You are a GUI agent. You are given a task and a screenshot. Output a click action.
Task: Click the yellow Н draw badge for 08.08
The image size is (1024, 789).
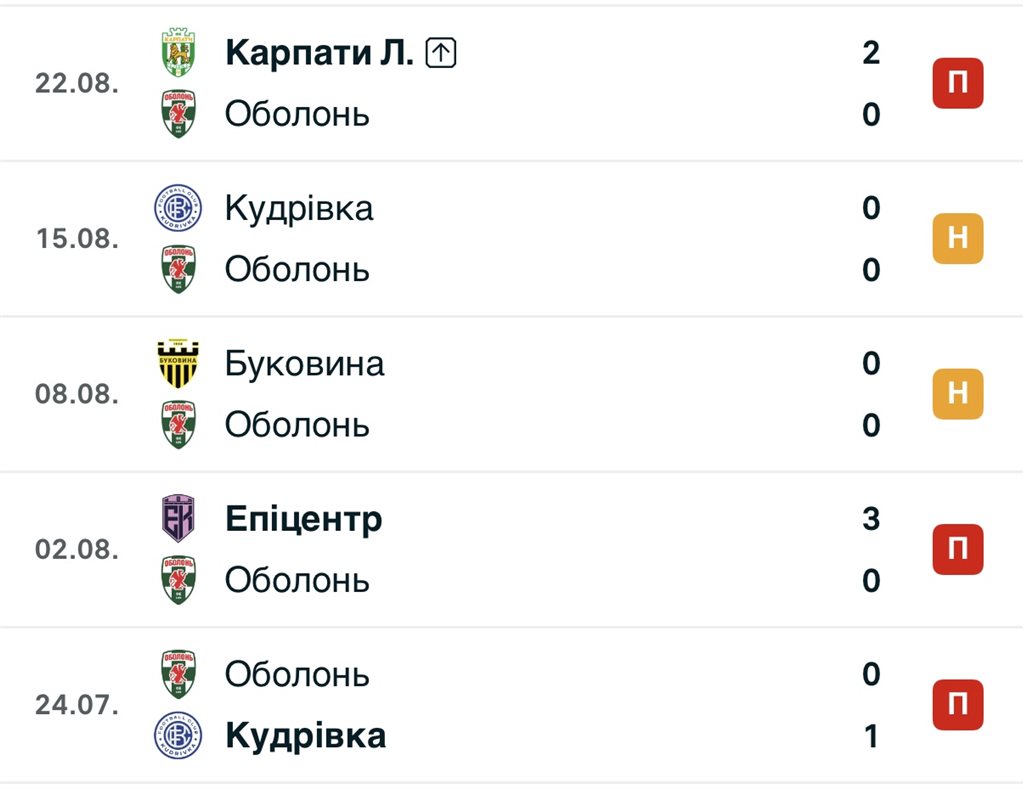(x=957, y=394)
